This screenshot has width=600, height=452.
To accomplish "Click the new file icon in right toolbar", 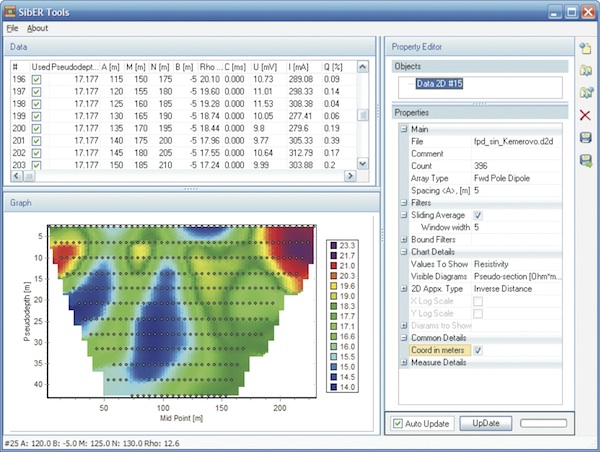I will coord(585,47).
